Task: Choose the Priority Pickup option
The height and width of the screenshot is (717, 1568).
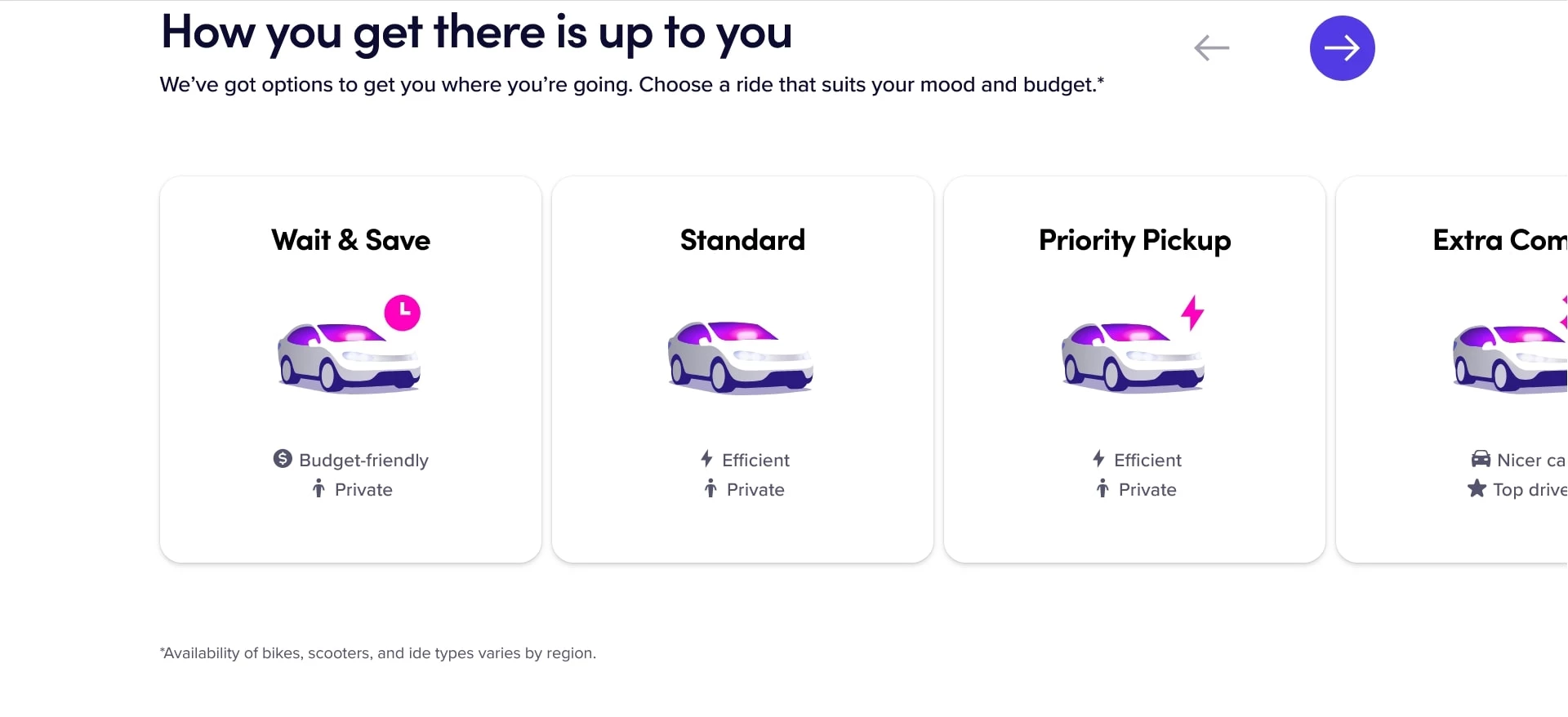Action: point(1134,367)
